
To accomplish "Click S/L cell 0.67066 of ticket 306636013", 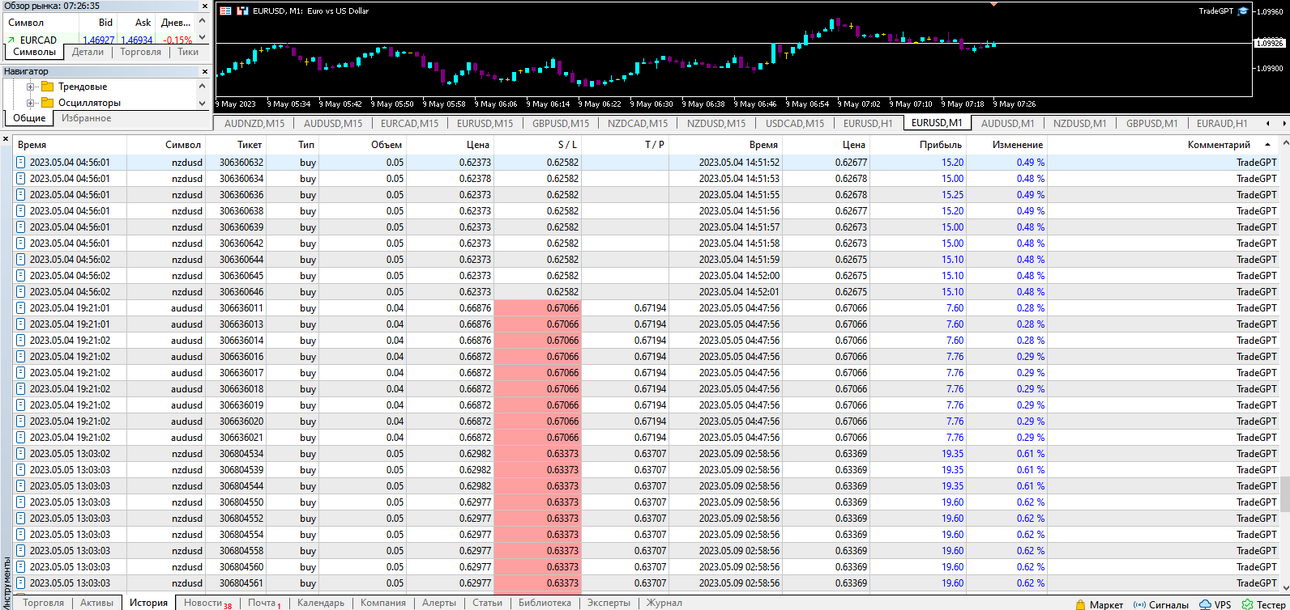I will (537, 324).
